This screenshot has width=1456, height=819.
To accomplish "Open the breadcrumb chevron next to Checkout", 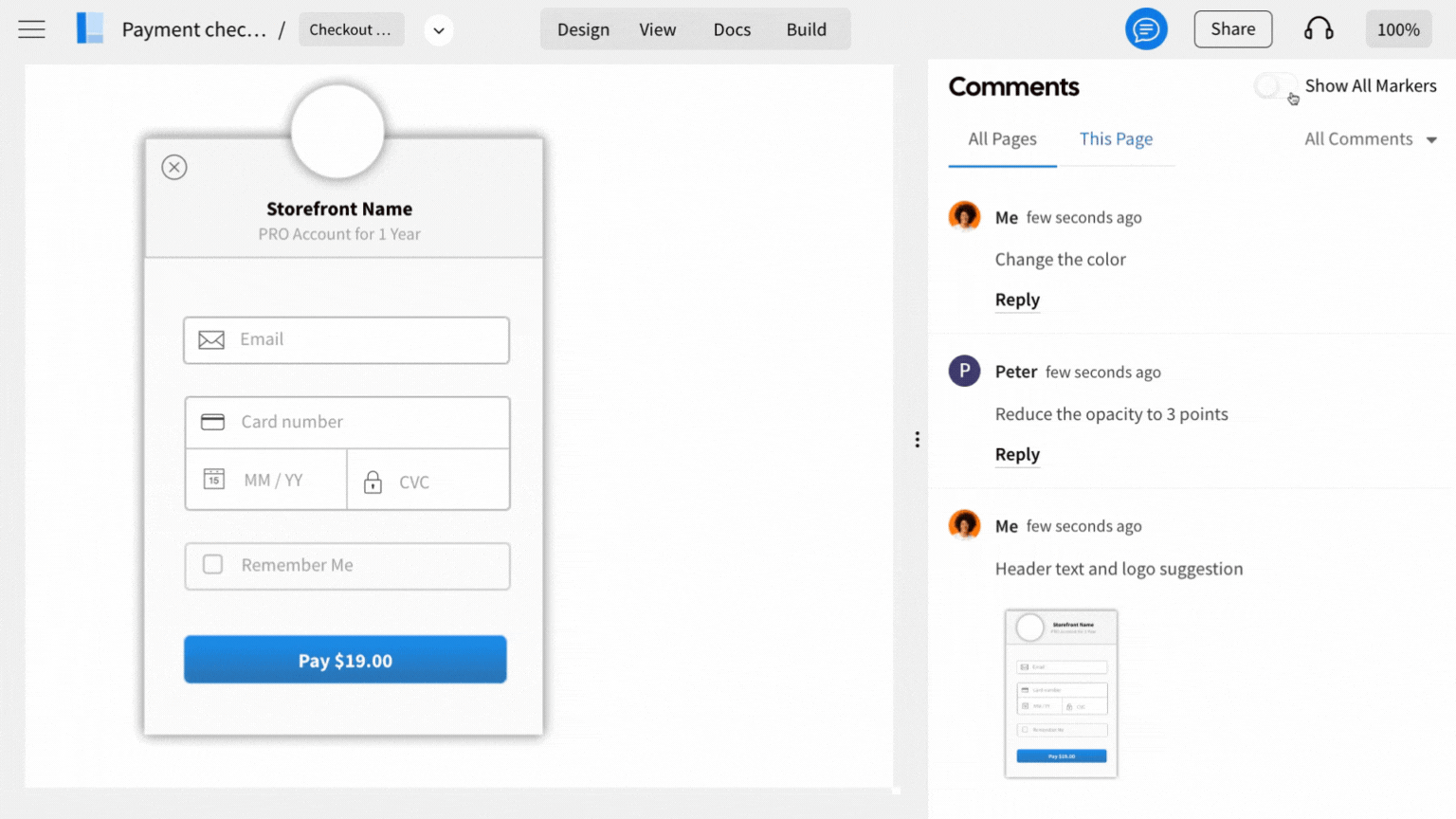I will pyautogui.click(x=438, y=29).
